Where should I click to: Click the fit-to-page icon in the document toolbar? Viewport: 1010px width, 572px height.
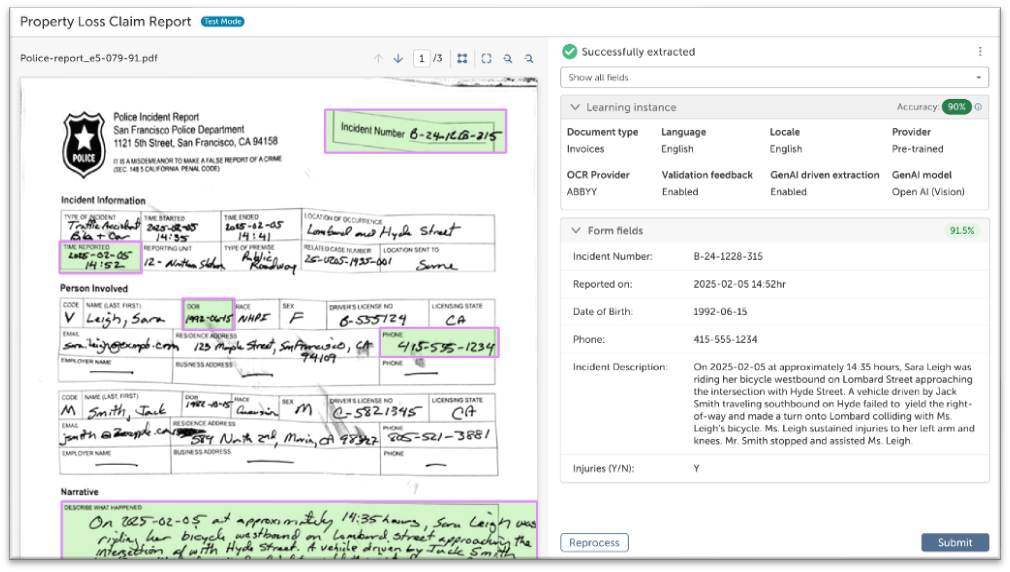486,59
